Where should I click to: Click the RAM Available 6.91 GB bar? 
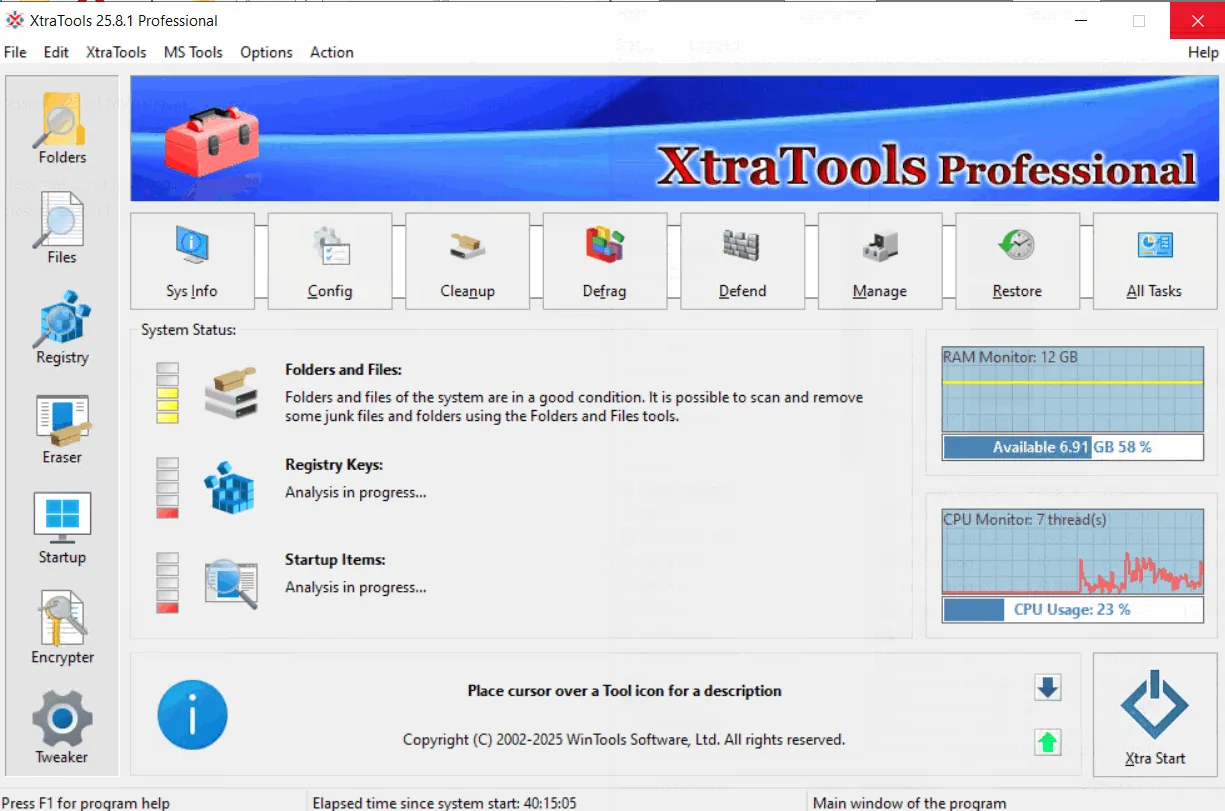tap(1073, 447)
